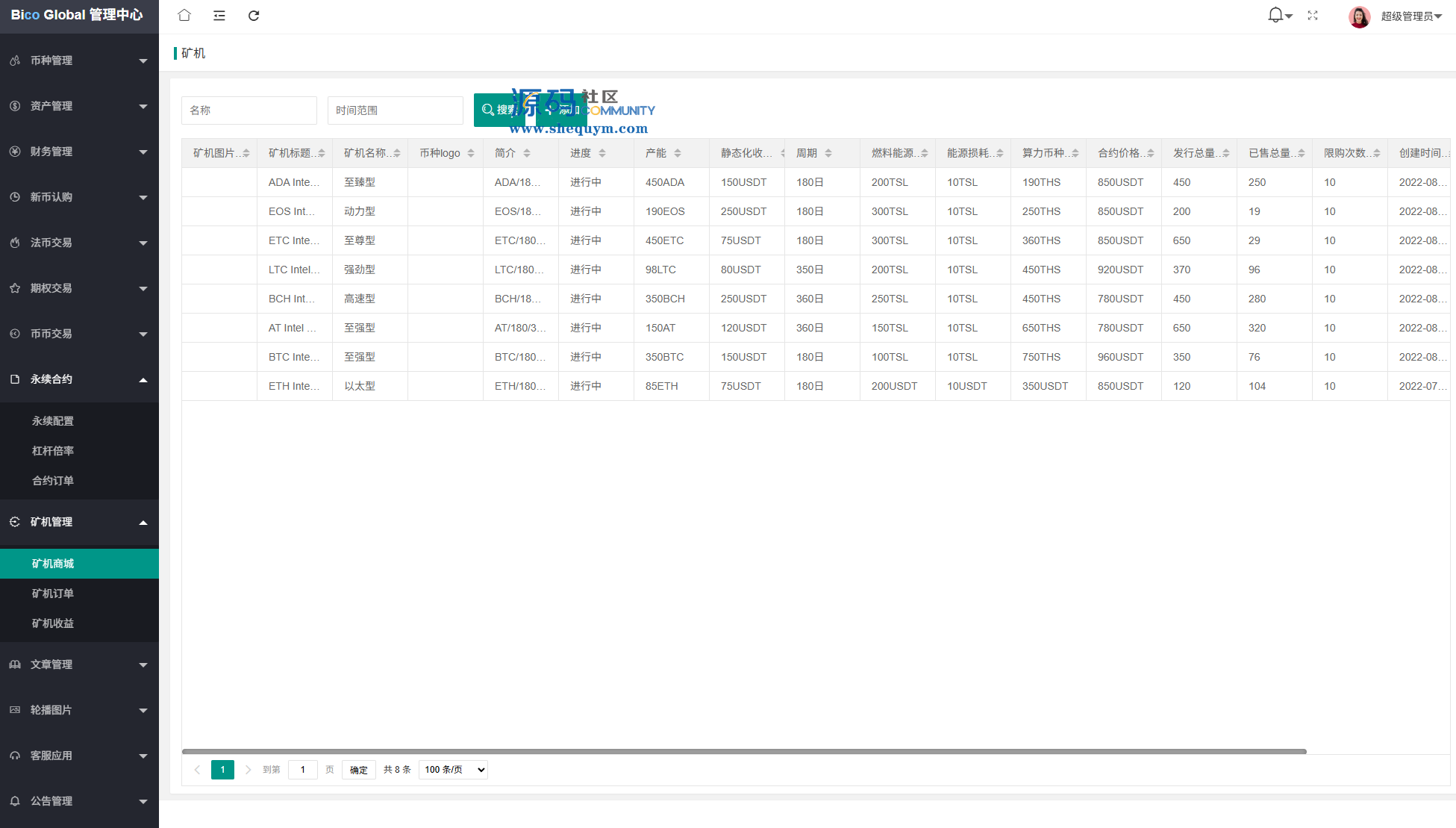Select 杠杆倍率 submenu item
Image resolution: width=1456 pixels, height=828 pixels.
click(x=53, y=451)
